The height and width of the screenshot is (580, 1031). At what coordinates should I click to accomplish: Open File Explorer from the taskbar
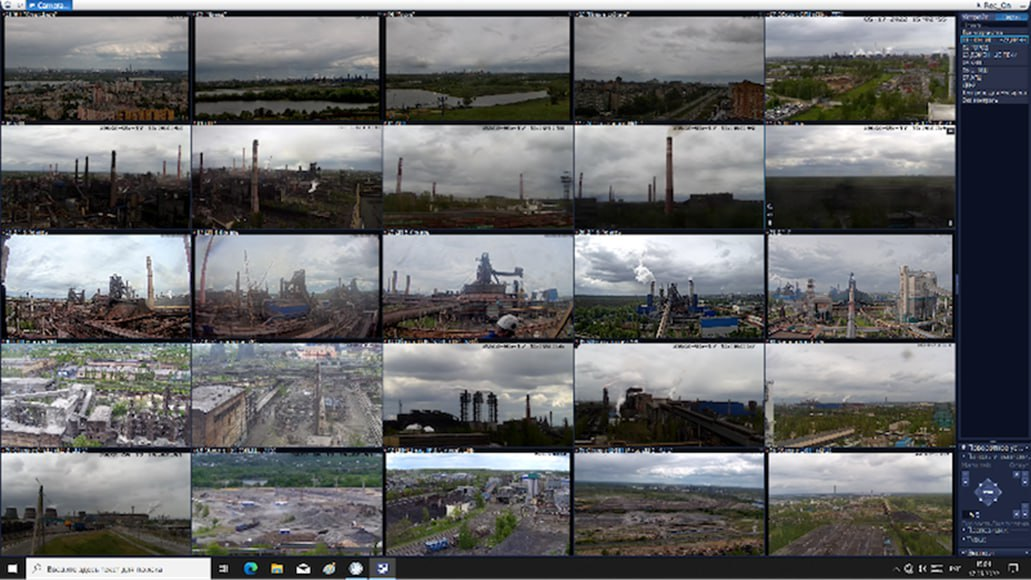(277, 568)
